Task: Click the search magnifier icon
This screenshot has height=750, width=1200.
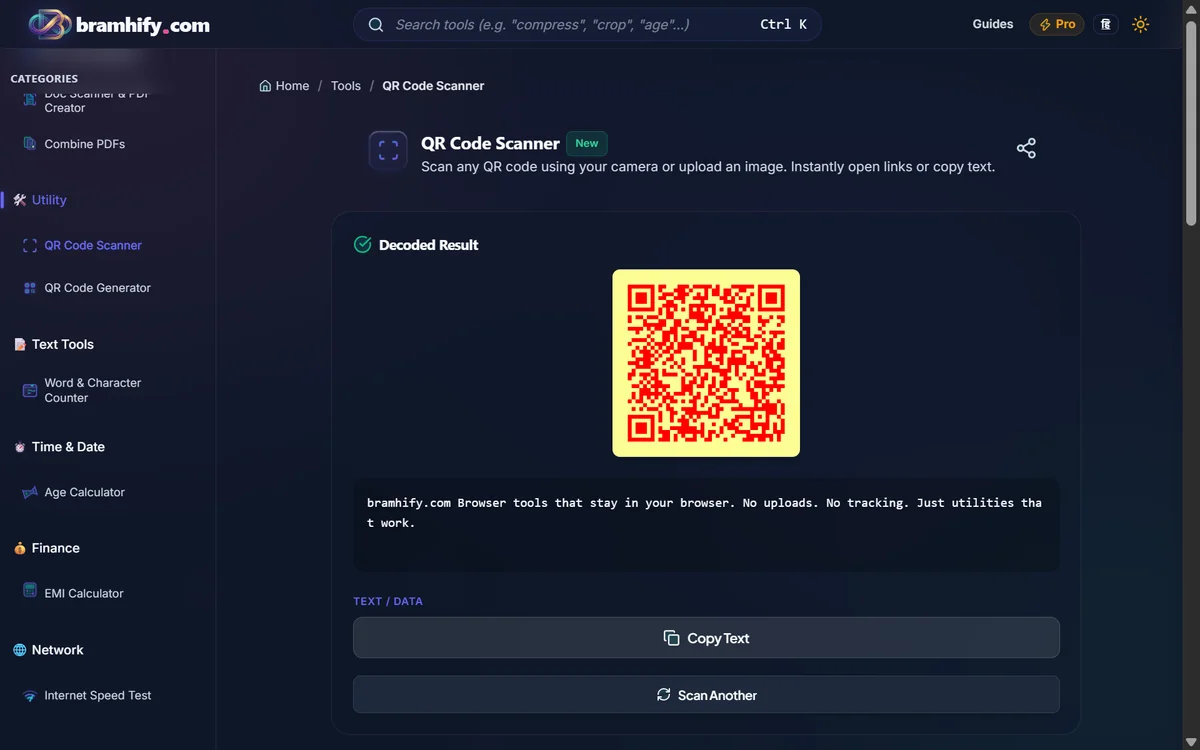Action: pyautogui.click(x=376, y=25)
